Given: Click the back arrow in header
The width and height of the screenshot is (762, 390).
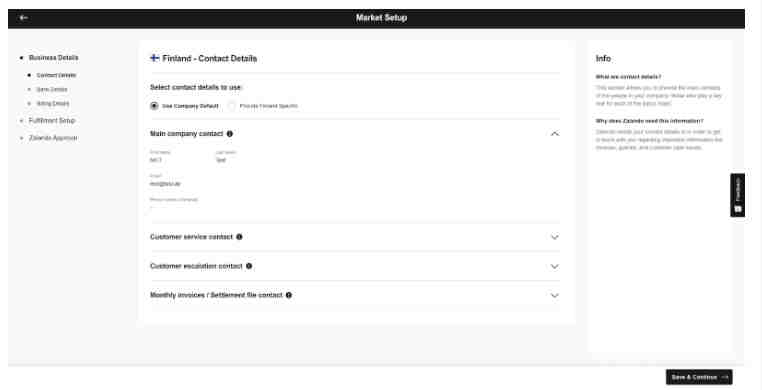Looking at the screenshot, I should pyautogui.click(x=23, y=18).
